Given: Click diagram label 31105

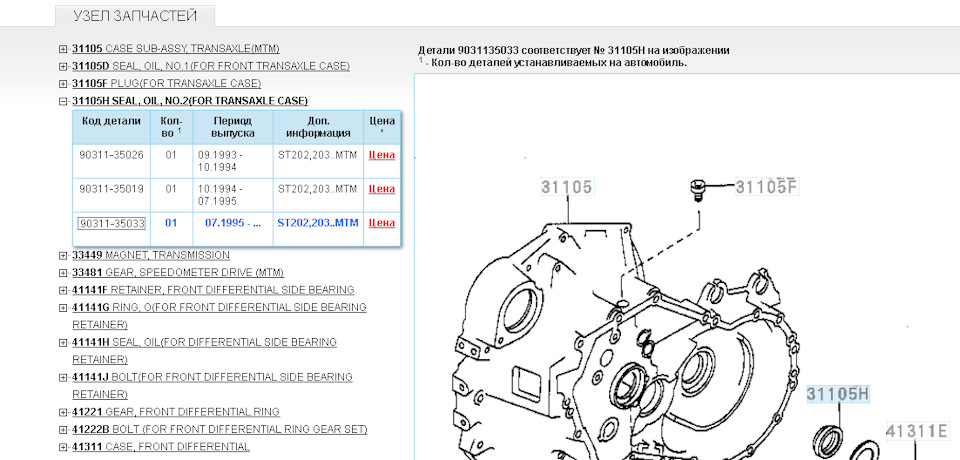Looking at the screenshot, I should click(567, 186).
